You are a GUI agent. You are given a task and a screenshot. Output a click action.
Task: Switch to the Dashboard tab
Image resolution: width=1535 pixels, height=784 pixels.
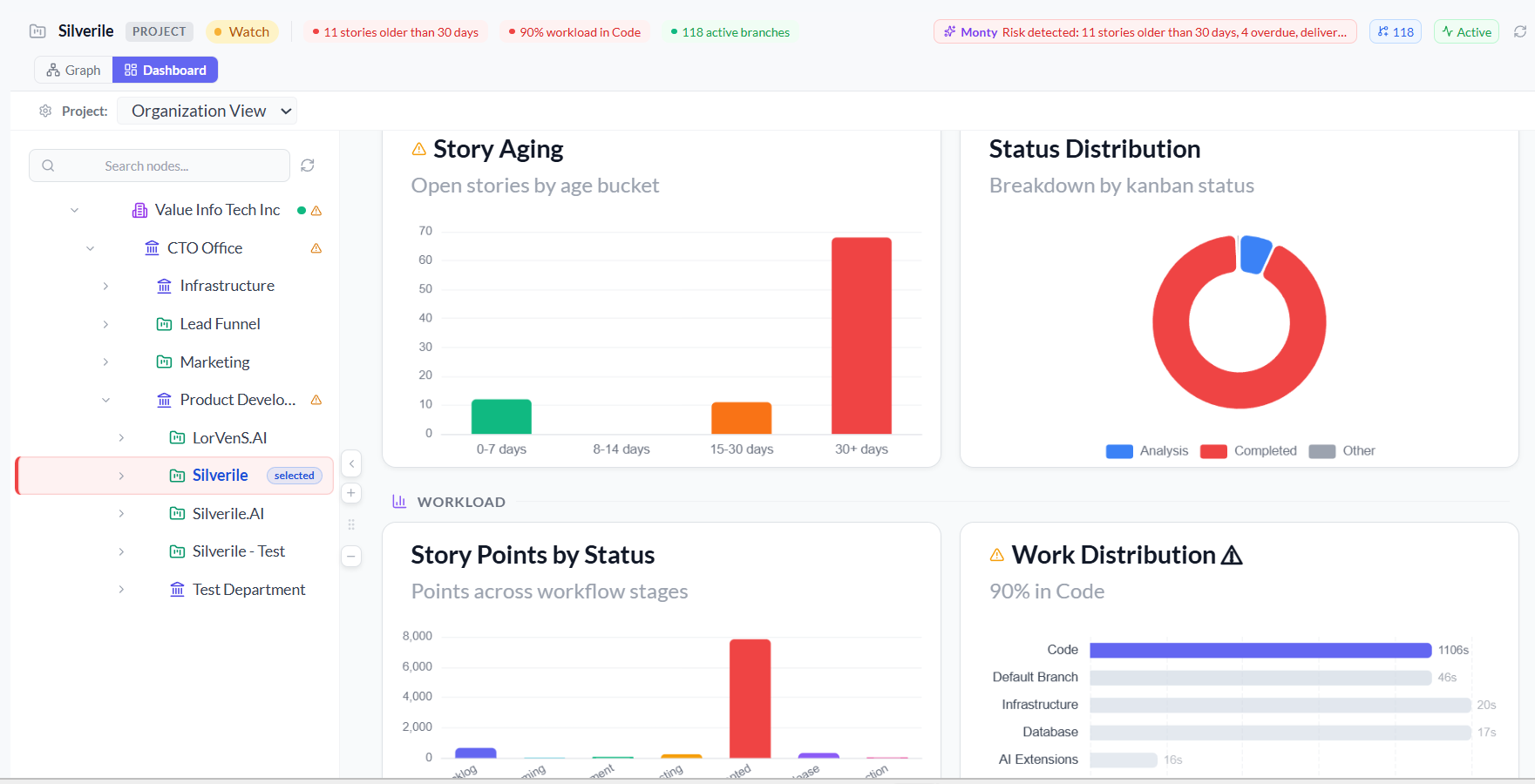[x=165, y=70]
